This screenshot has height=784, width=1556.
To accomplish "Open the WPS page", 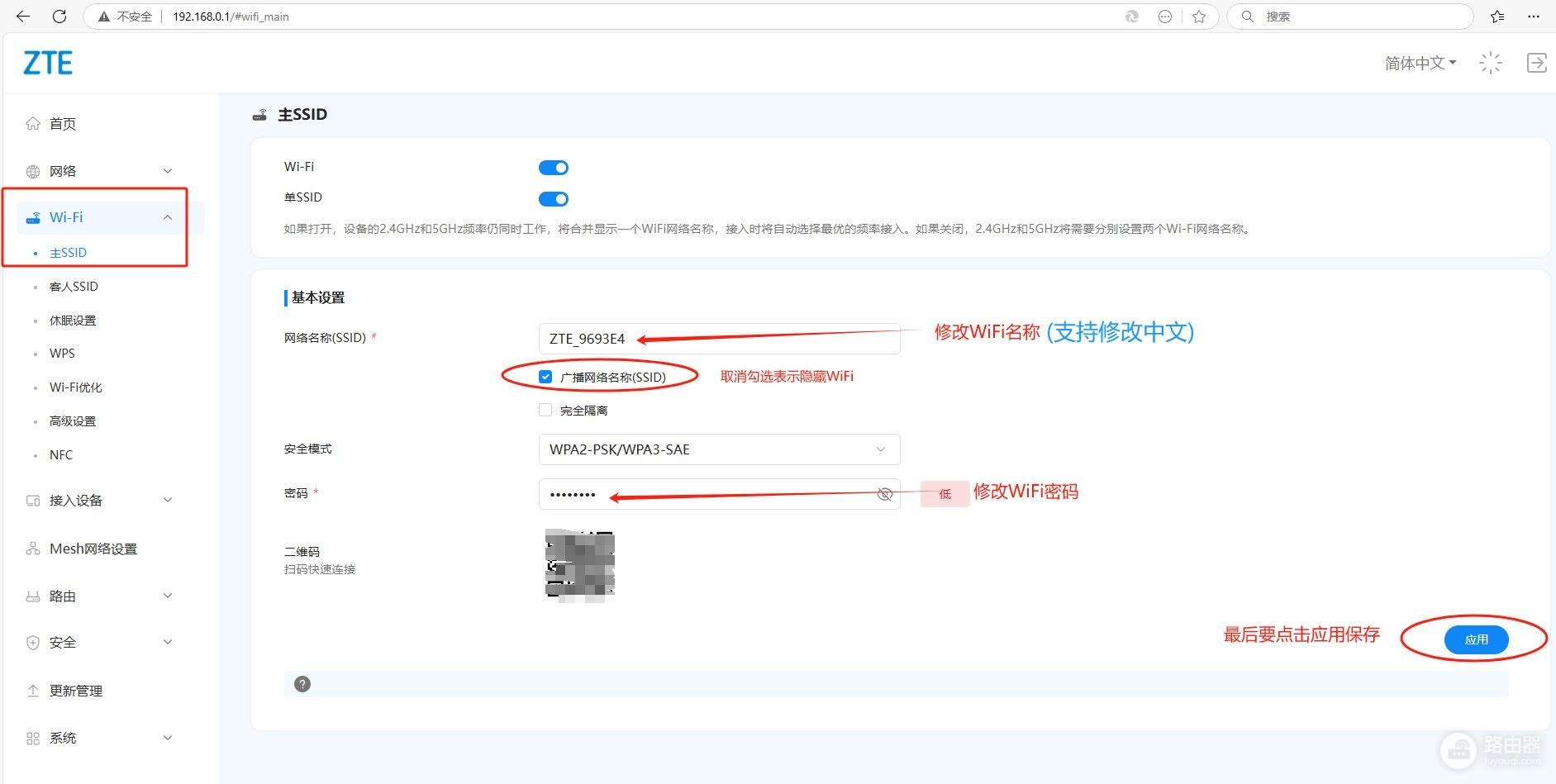I will click(x=62, y=354).
